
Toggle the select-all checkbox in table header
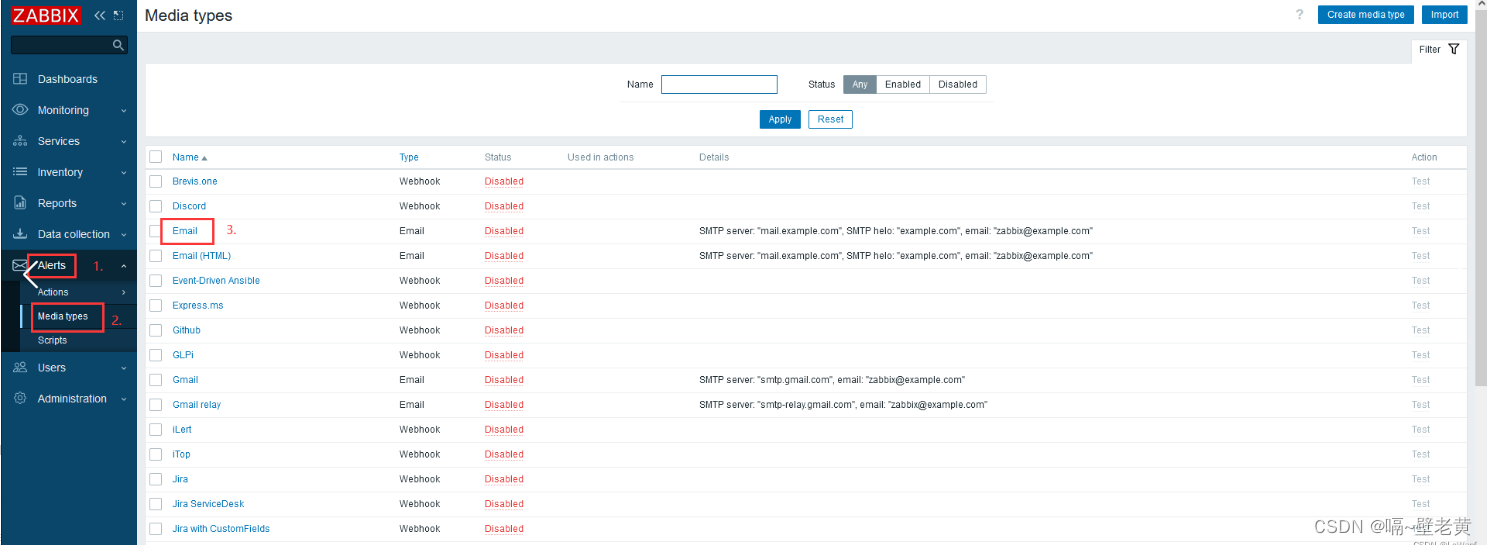[155, 157]
